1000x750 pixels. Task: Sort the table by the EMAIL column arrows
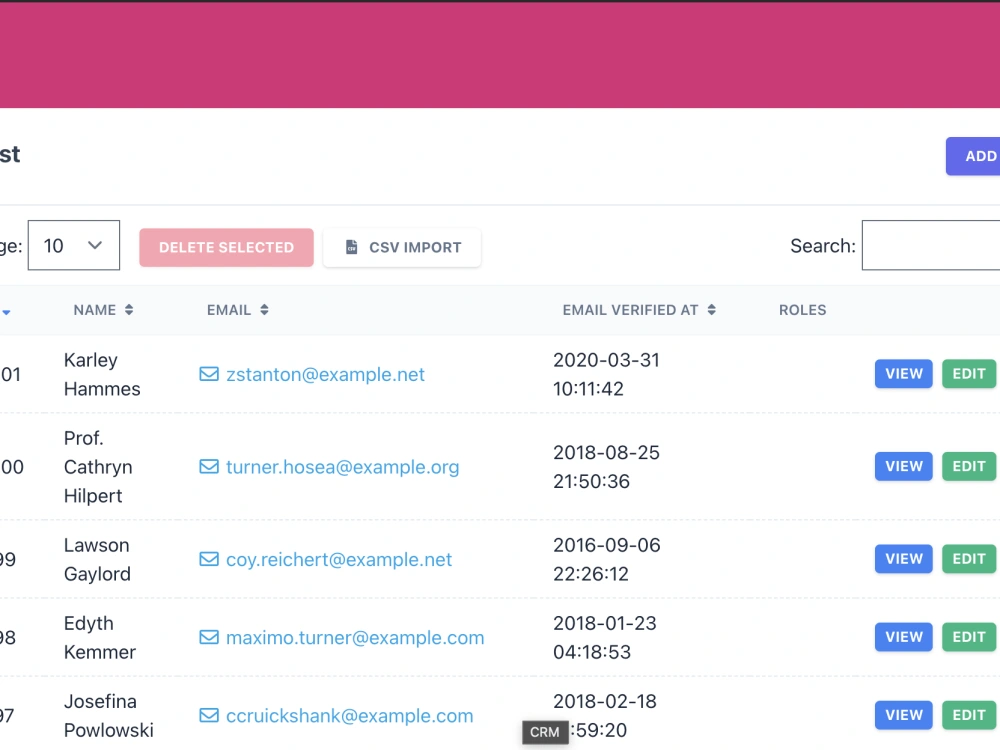(x=264, y=310)
